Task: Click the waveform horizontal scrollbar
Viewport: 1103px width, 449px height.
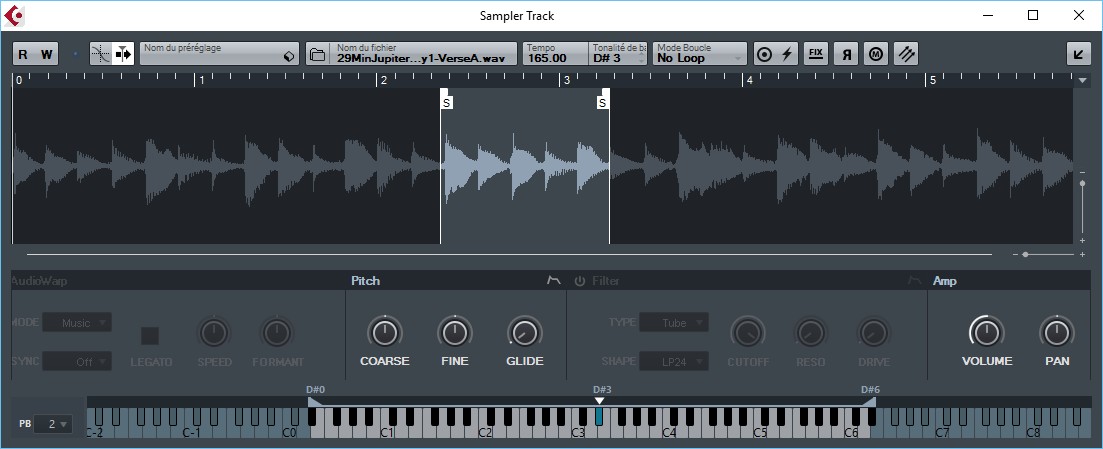Action: pos(509,254)
